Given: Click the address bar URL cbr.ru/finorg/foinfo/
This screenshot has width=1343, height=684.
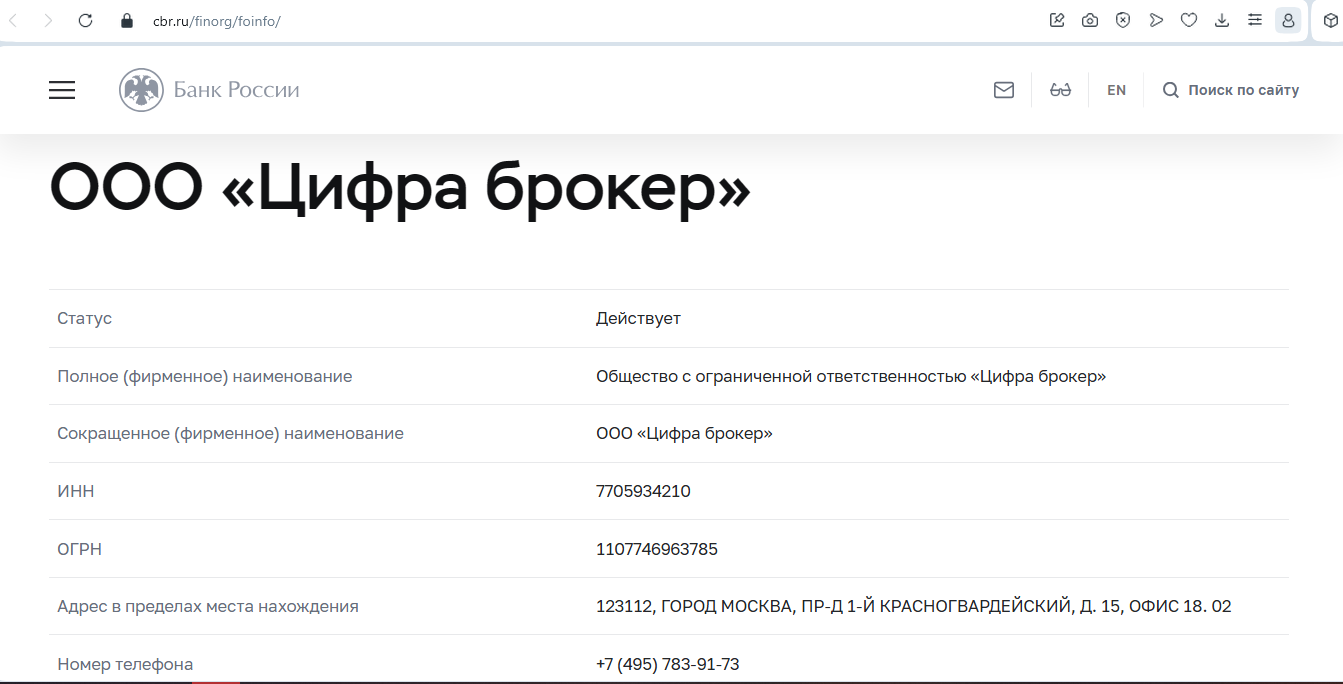Looking at the screenshot, I should point(216,20).
